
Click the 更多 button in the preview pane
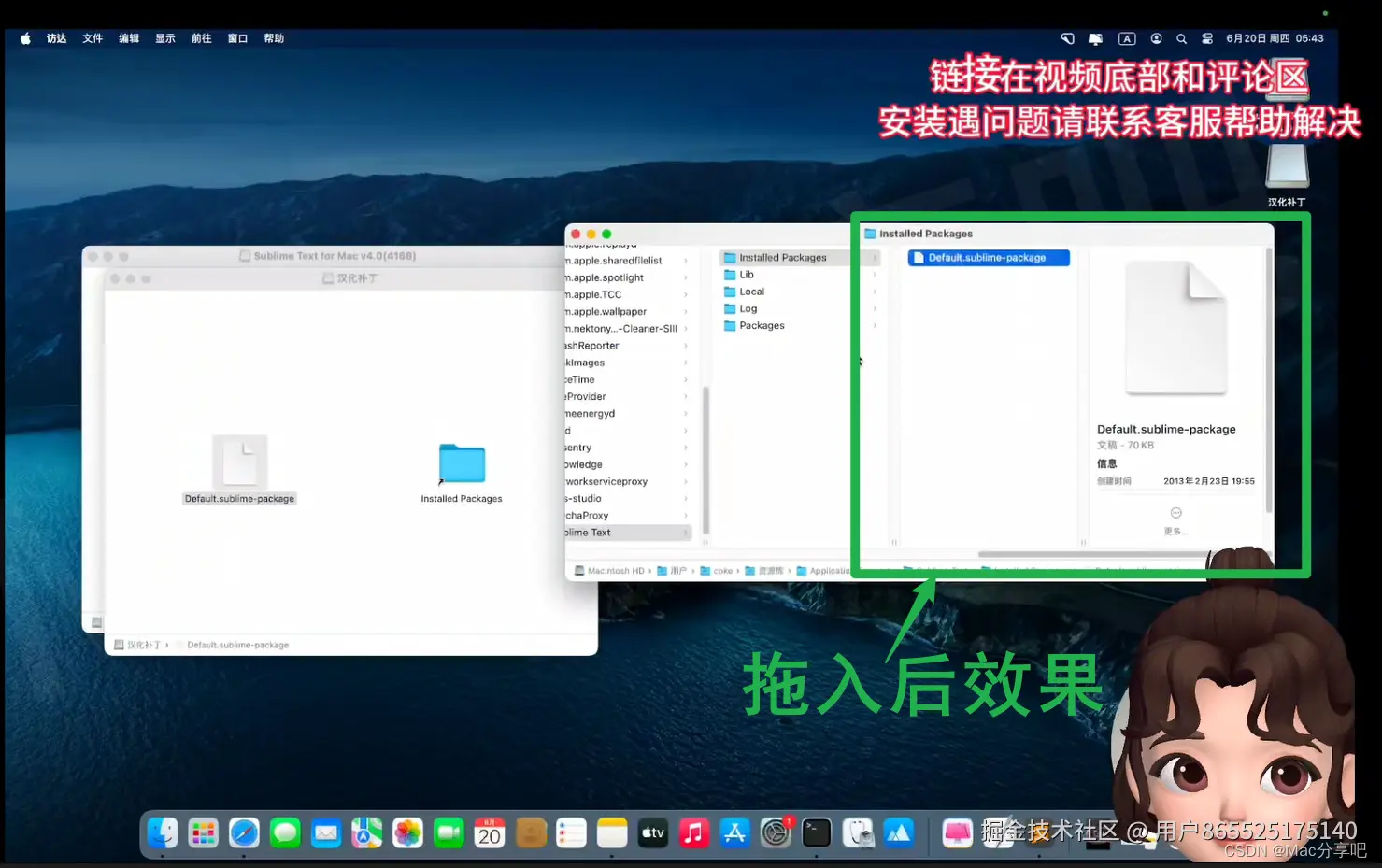pyautogui.click(x=1175, y=520)
